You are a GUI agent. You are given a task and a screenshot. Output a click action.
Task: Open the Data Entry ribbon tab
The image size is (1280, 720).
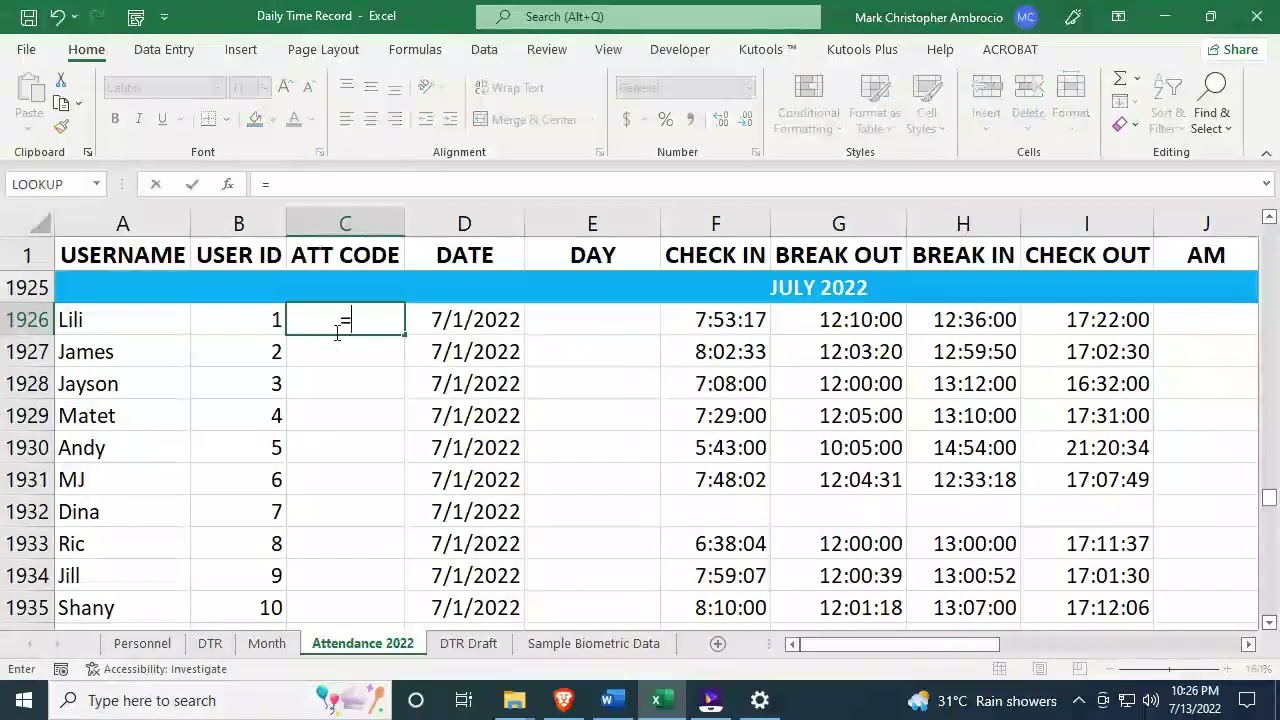(x=164, y=49)
